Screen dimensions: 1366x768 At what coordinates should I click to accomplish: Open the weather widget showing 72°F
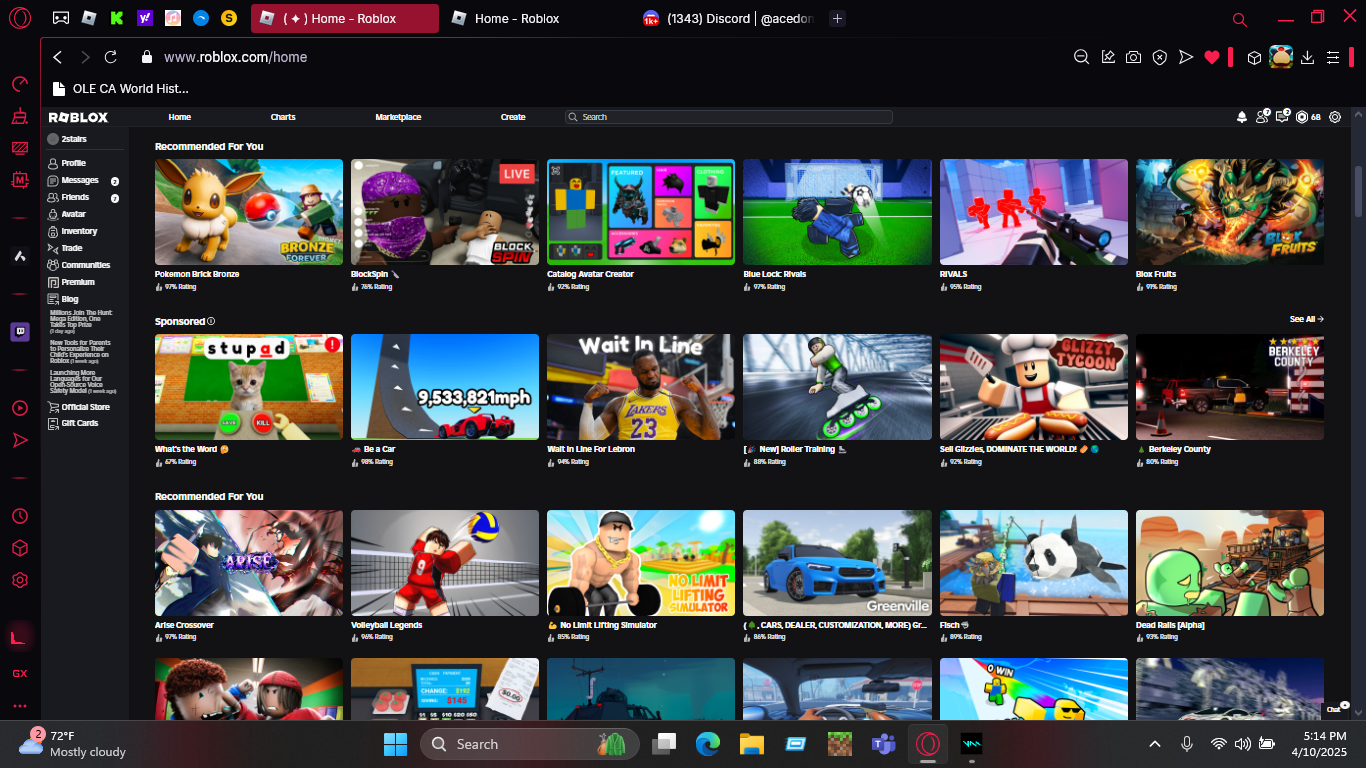(x=73, y=744)
